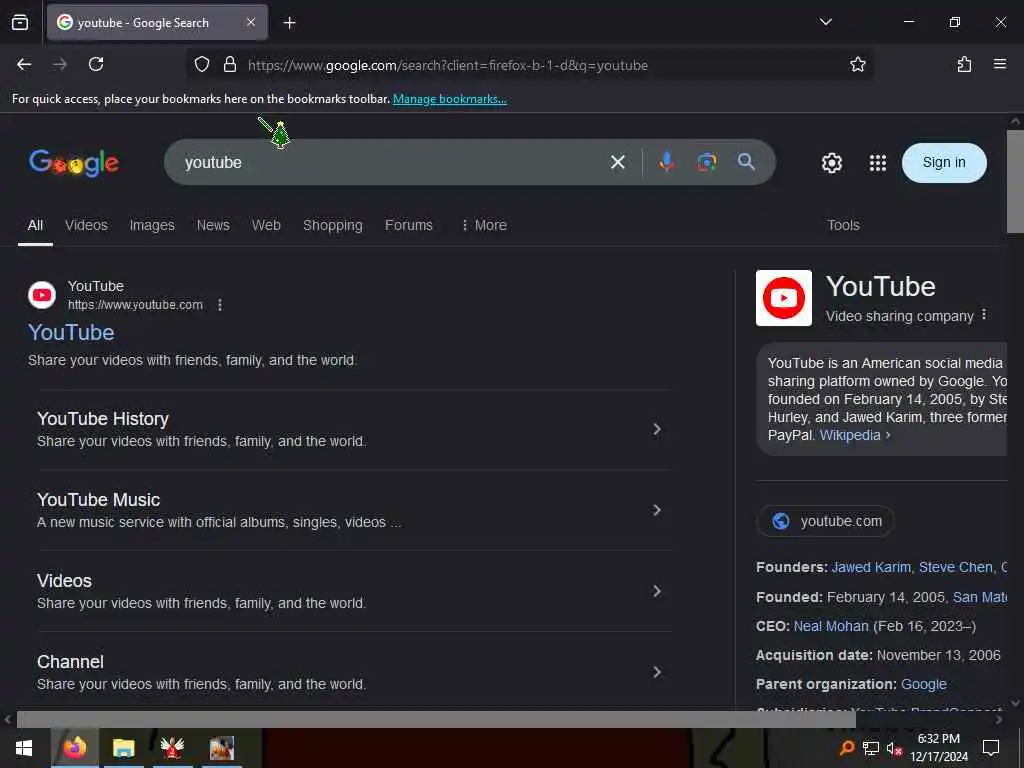Open Firefox View icon at top-left
Viewport: 1024px width, 768px height.
[20, 22]
